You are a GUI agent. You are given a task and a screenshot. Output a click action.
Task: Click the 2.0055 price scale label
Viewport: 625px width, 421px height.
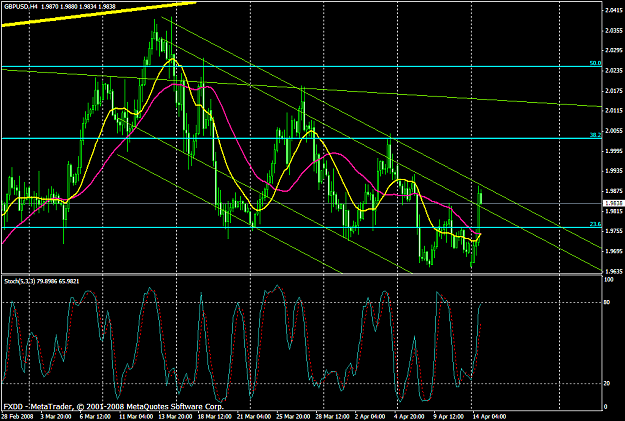point(613,131)
